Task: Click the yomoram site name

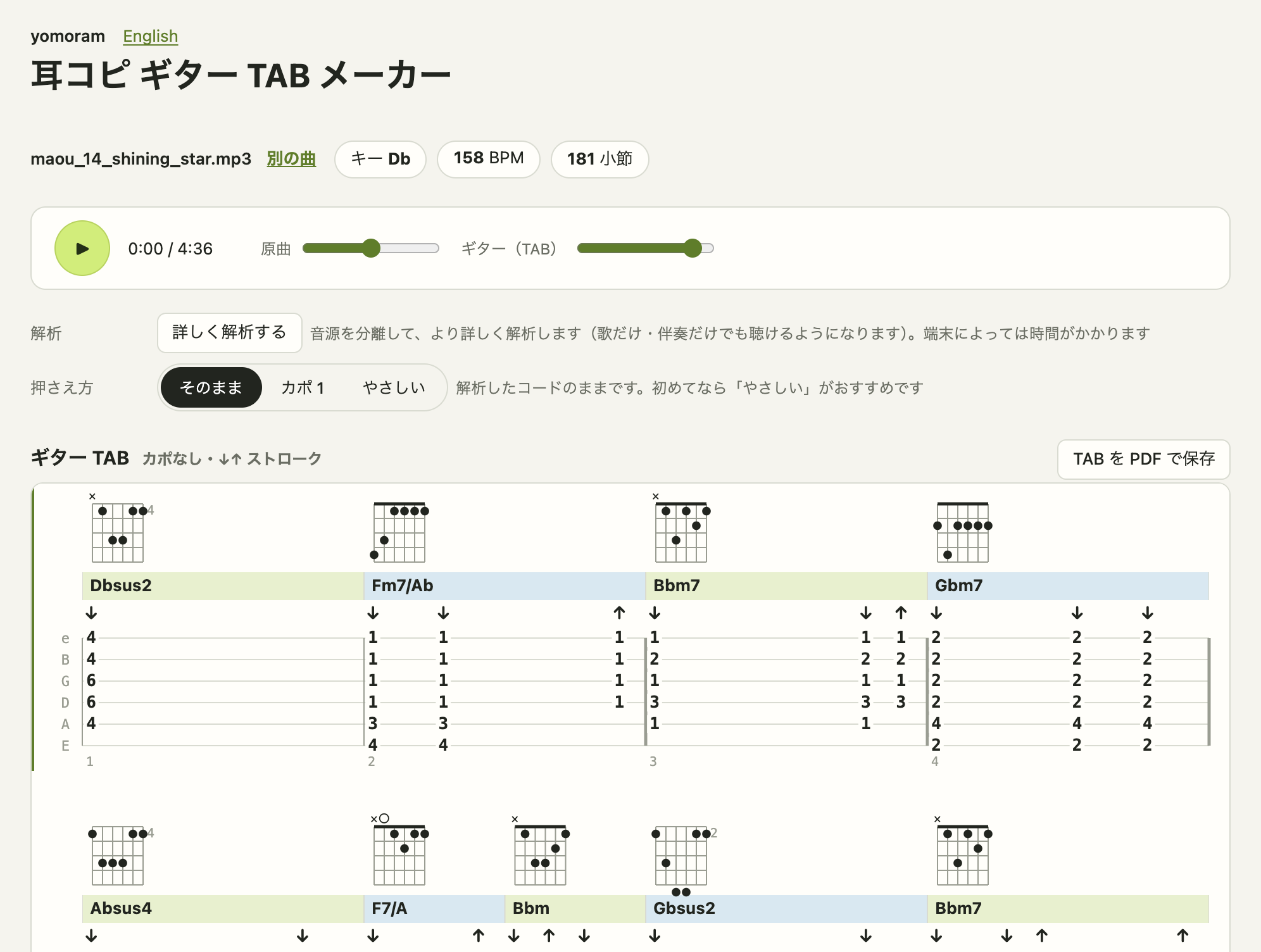Action: tap(68, 36)
